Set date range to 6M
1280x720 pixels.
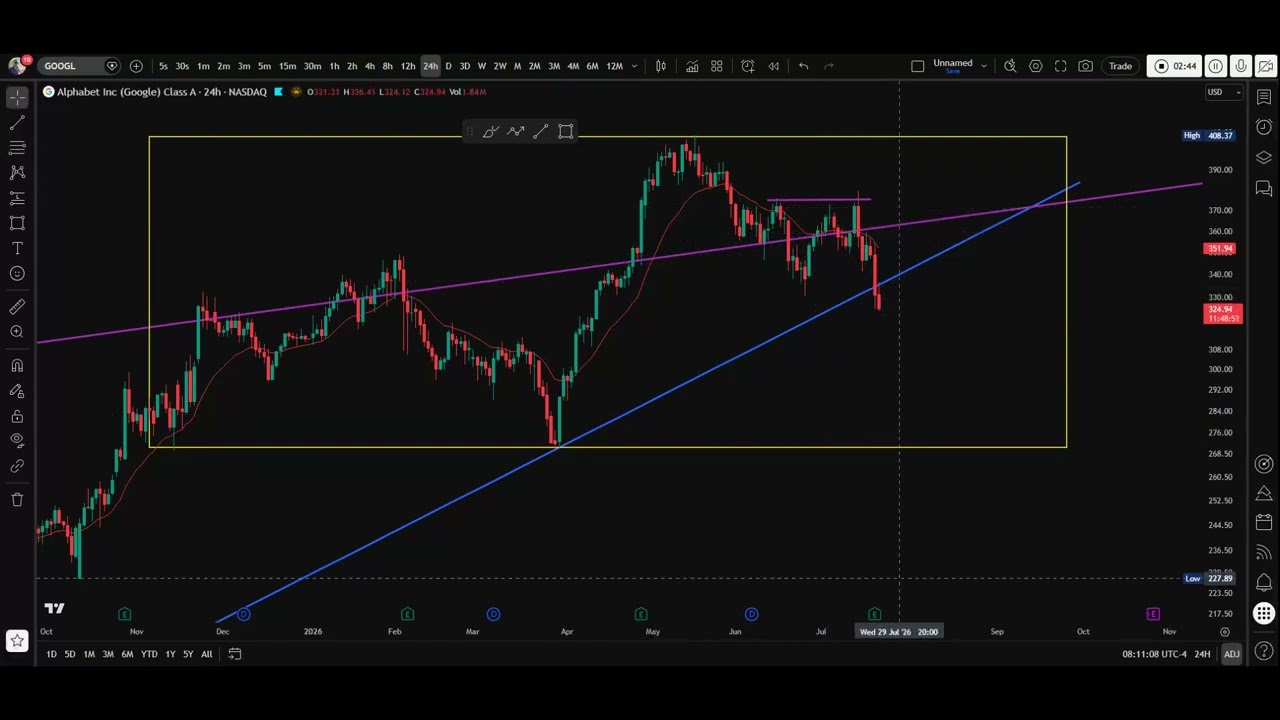coord(127,654)
